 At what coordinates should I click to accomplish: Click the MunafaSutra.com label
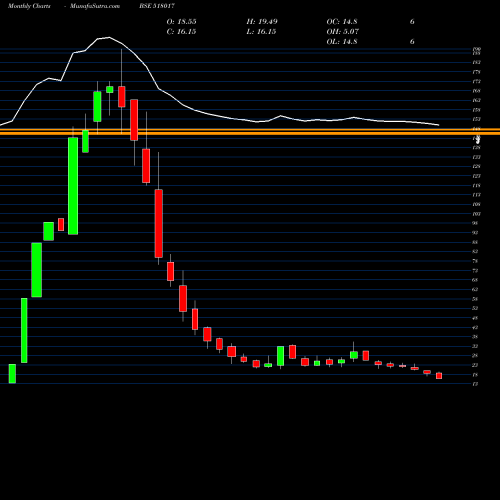pos(95,6)
